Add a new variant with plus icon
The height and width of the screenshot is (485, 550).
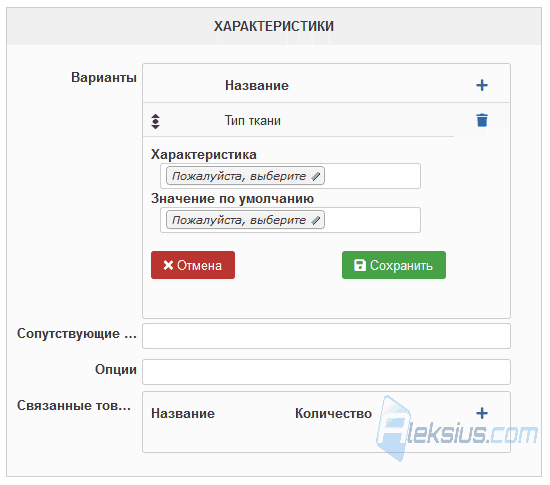[482, 85]
